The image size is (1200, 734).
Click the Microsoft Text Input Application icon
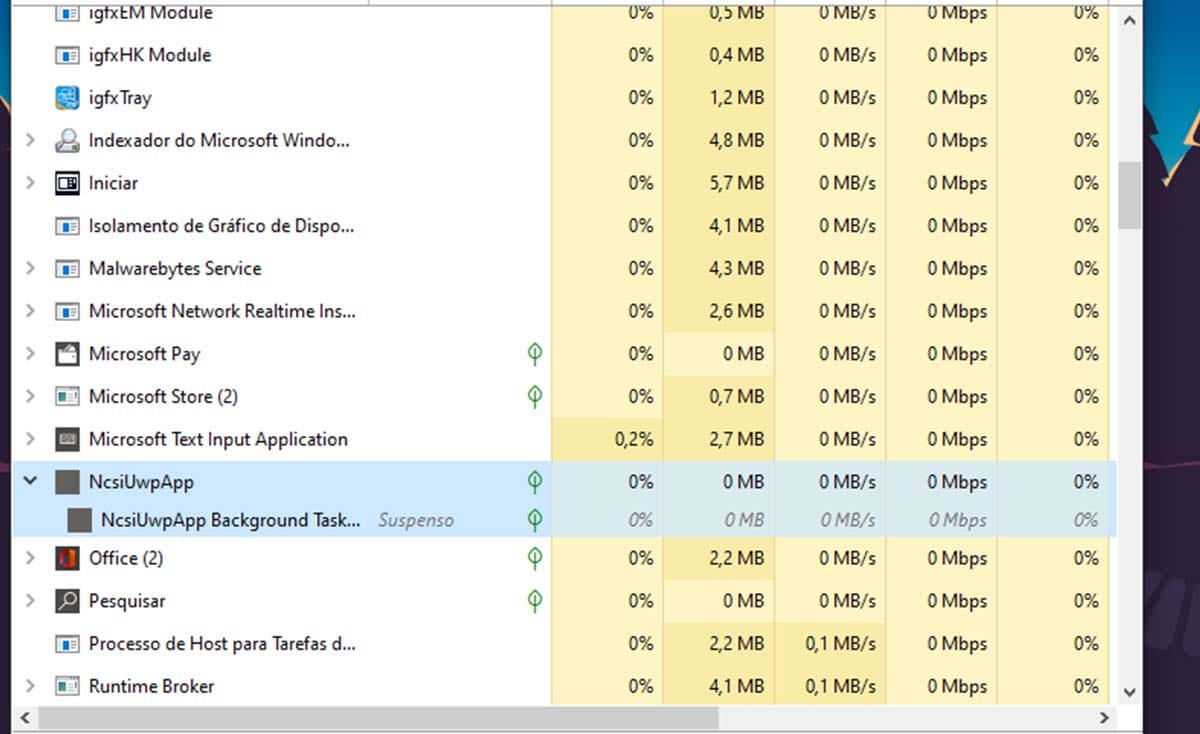(67, 439)
